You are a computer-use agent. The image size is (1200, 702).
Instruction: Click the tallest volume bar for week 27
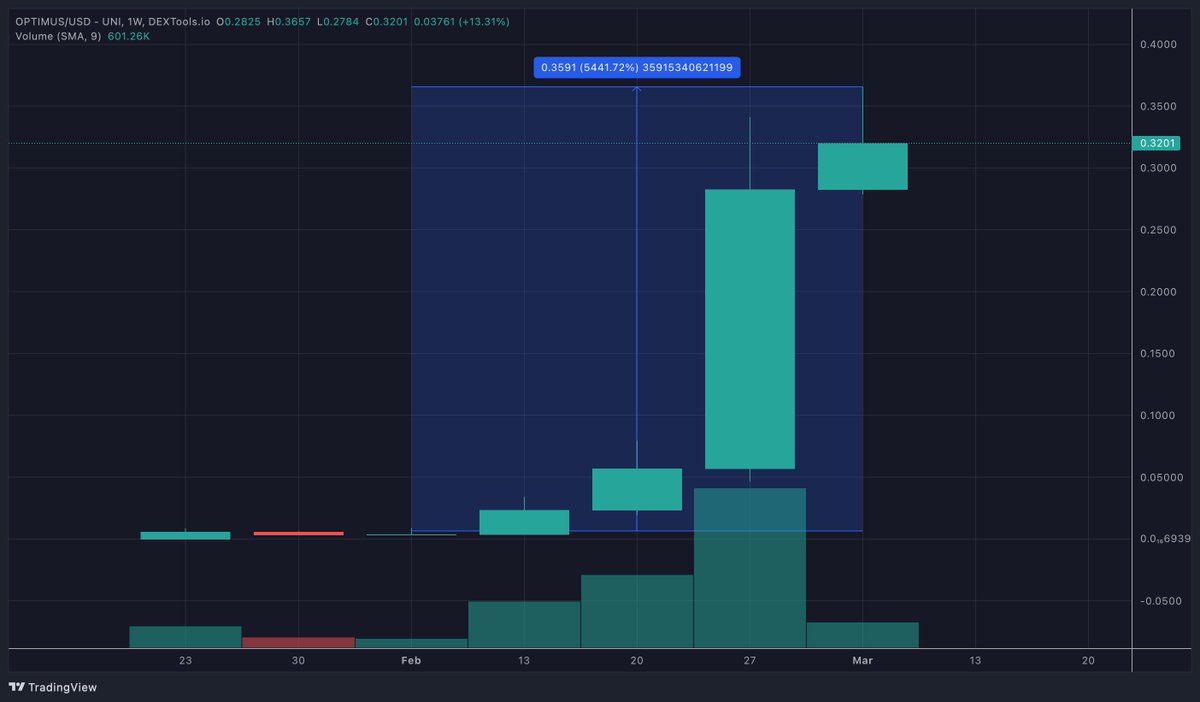click(x=750, y=568)
